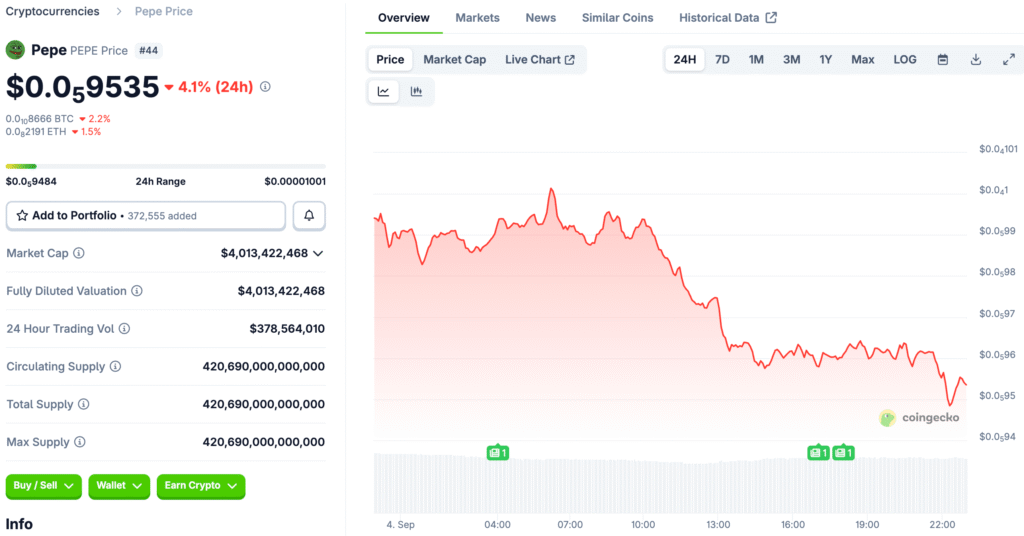Open the Historical Data tab
Screen dimensions: 1024x536
coord(728,18)
